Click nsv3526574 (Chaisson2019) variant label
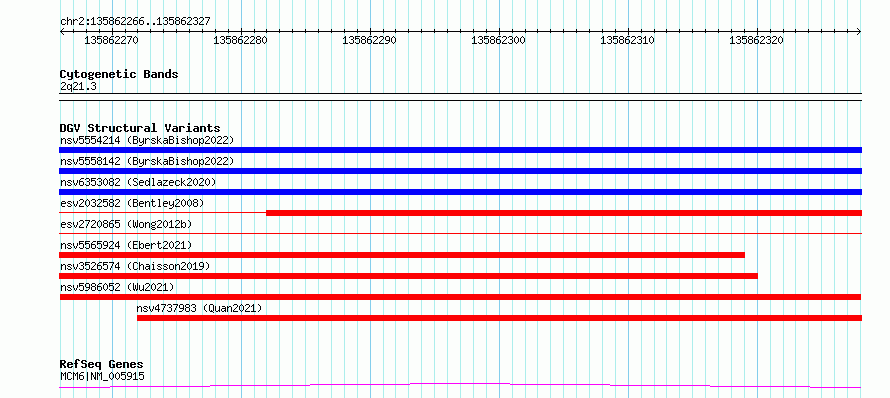890x398 pixels. (135, 266)
